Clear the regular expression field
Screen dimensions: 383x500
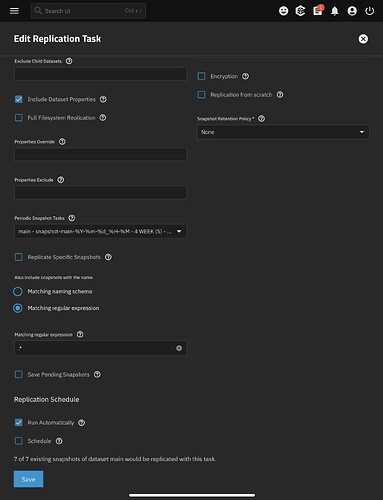pyautogui.click(x=179, y=348)
